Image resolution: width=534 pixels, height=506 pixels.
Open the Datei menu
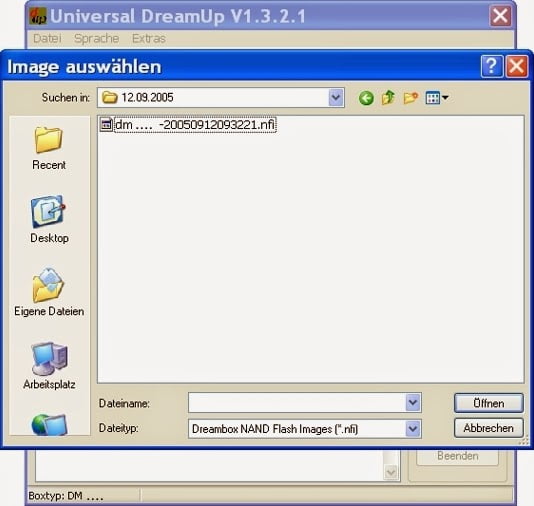pos(47,38)
